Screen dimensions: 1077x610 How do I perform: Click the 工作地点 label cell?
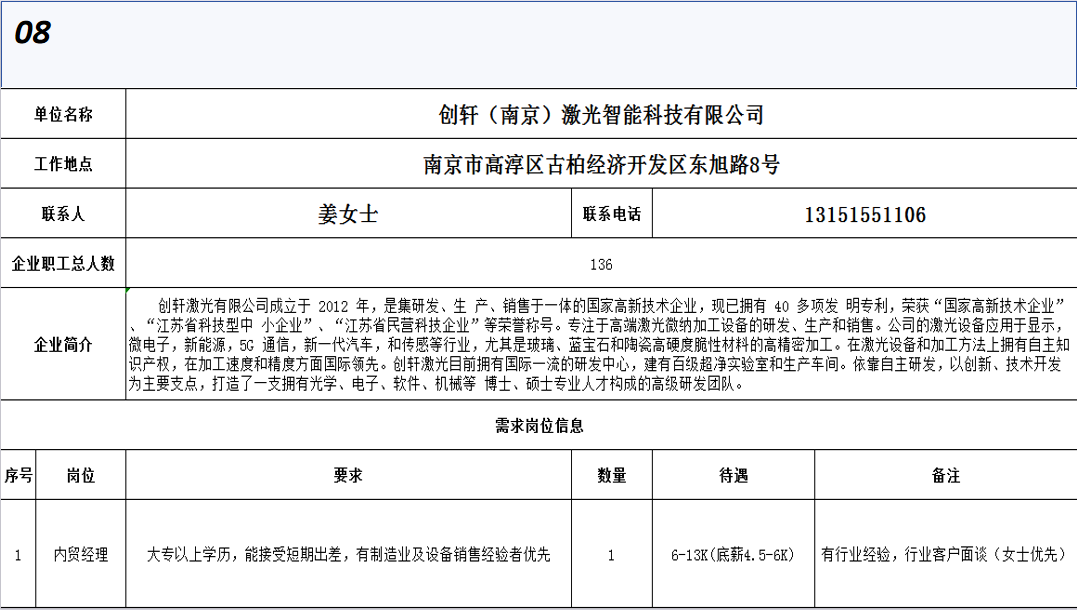click(x=63, y=165)
